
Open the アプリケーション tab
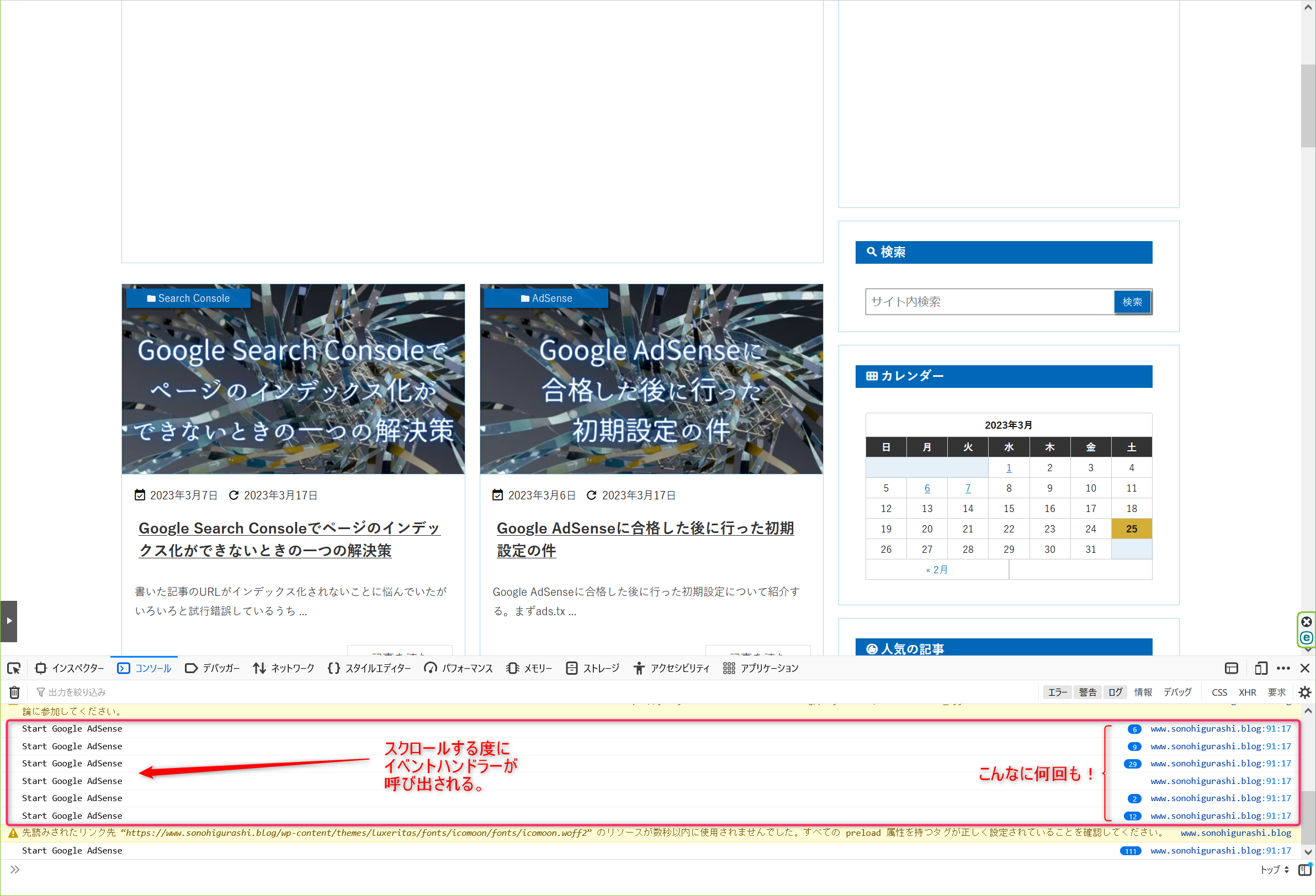coord(761,669)
